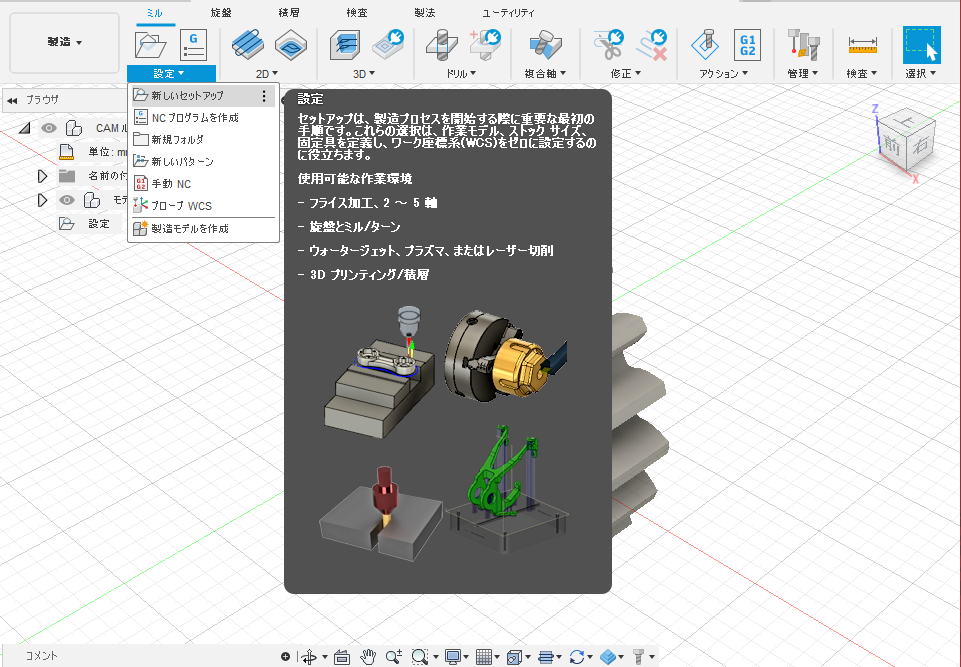961x667 pixels.
Task: Switch to the ミル tab
Action: 155,12
